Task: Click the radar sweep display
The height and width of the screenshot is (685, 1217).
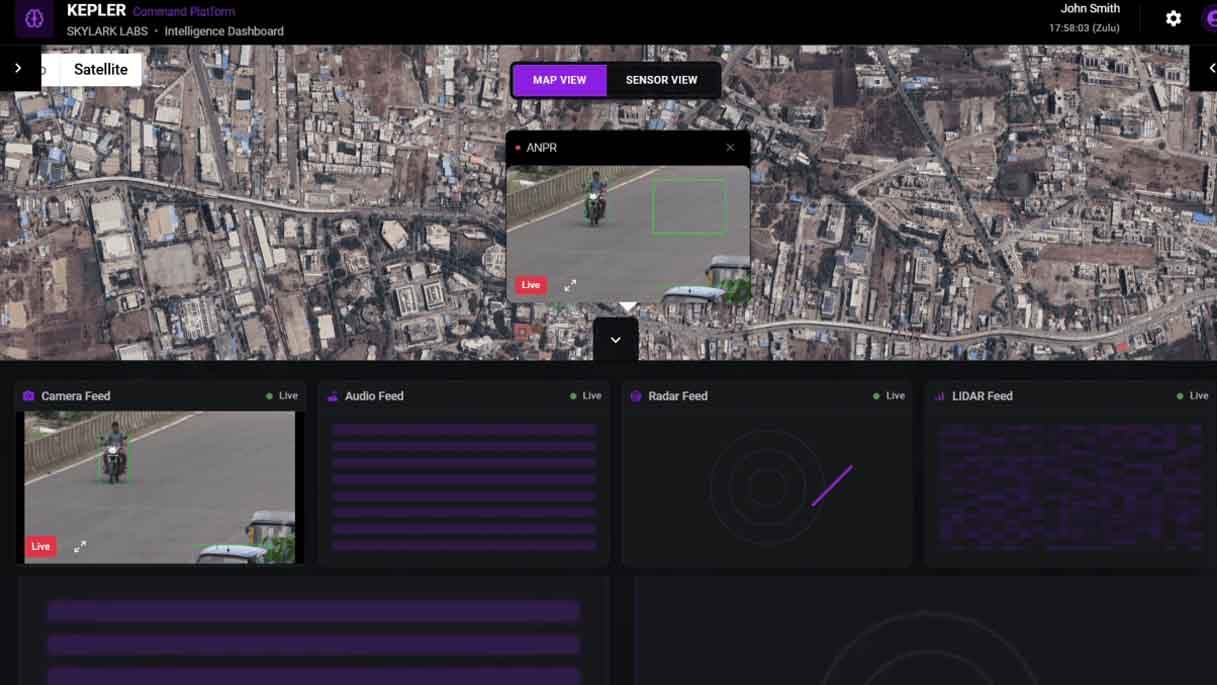Action: pyautogui.click(x=767, y=487)
